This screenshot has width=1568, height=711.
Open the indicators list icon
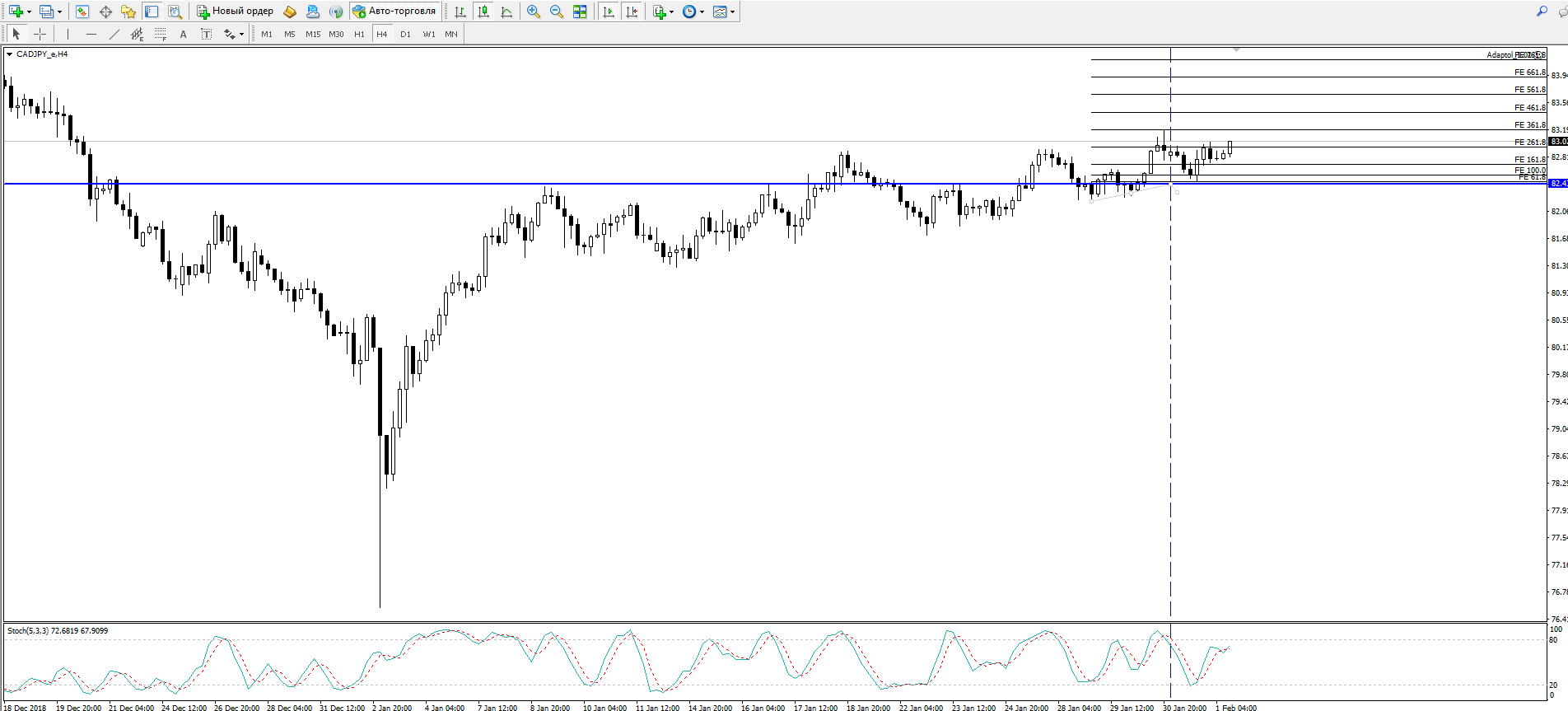(x=659, y=12)
